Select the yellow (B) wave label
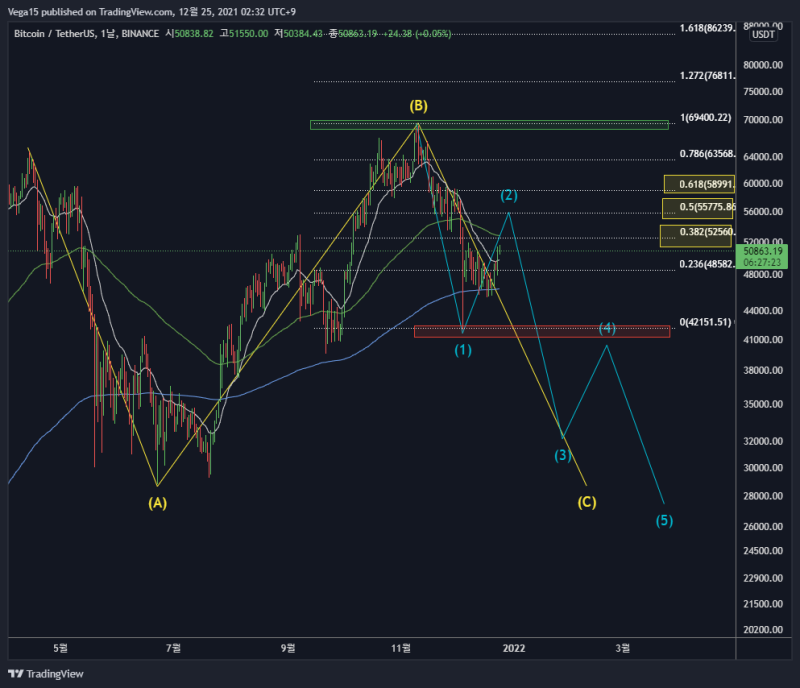800x688 pixels. pos(418,106)
